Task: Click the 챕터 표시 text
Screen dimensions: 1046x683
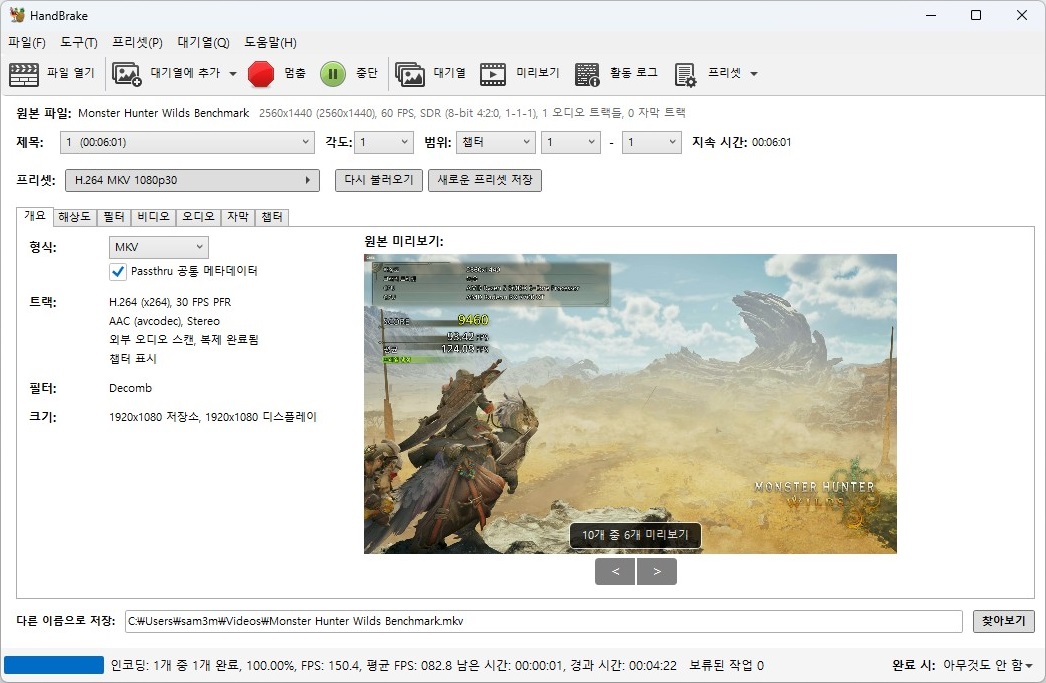Action: coord(133,358)
